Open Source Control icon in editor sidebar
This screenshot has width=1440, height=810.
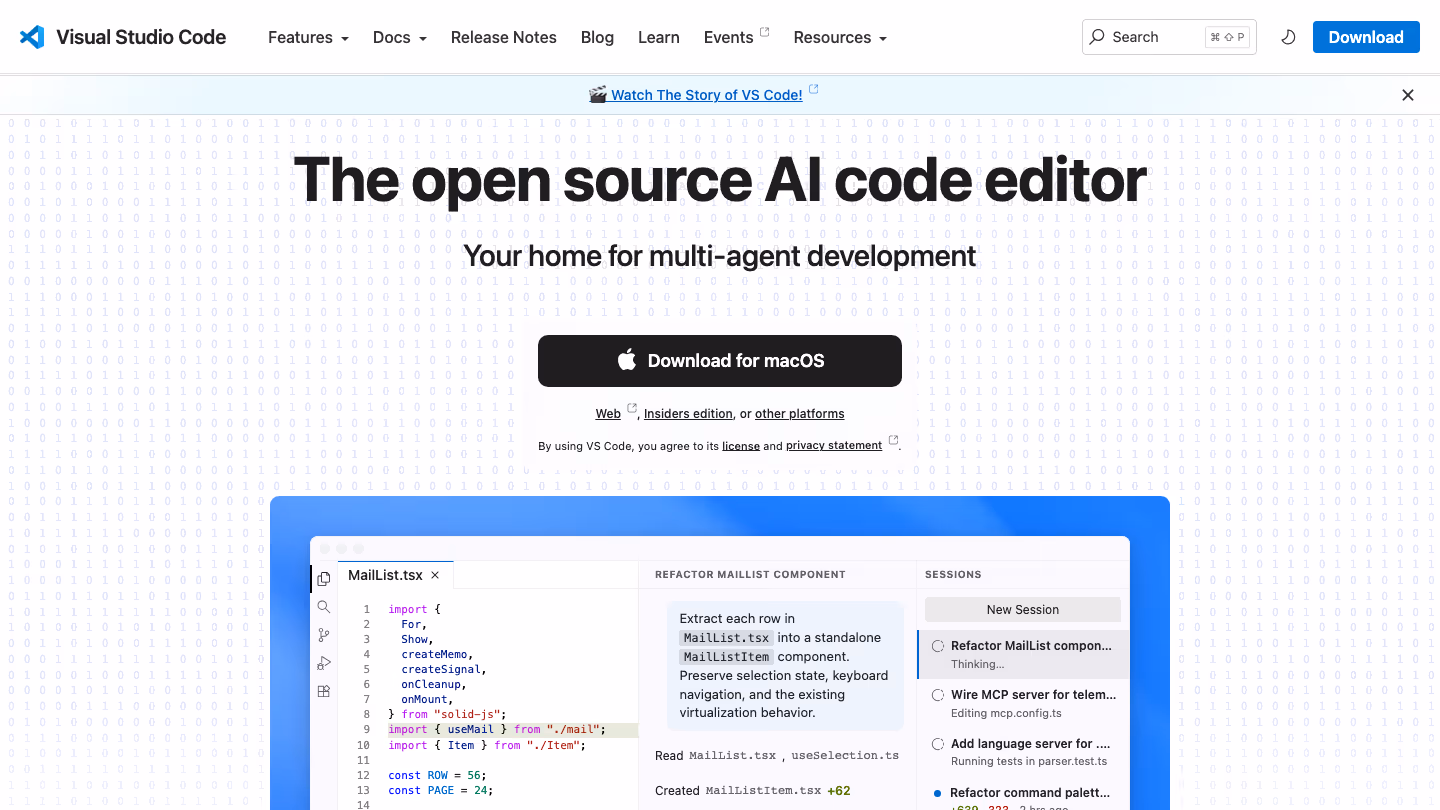[323, 635]
